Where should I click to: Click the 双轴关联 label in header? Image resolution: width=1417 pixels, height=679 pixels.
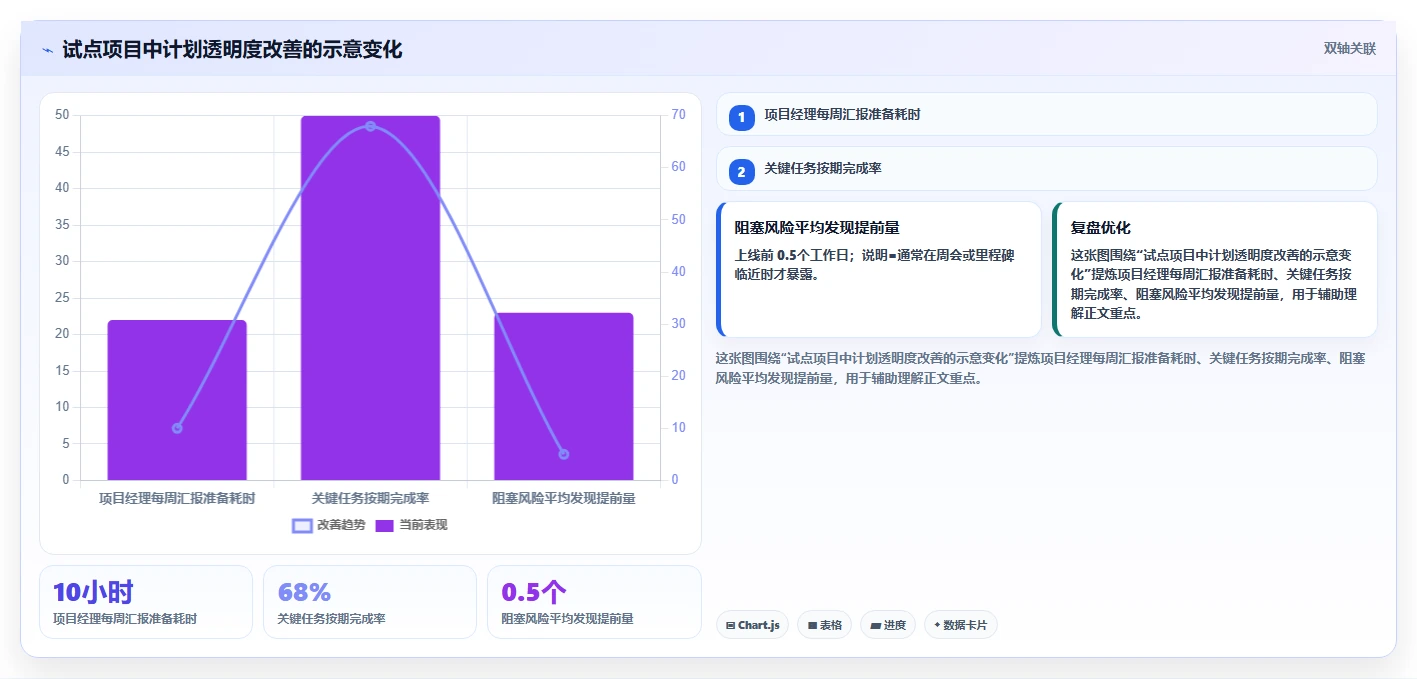pos(1349,48)
